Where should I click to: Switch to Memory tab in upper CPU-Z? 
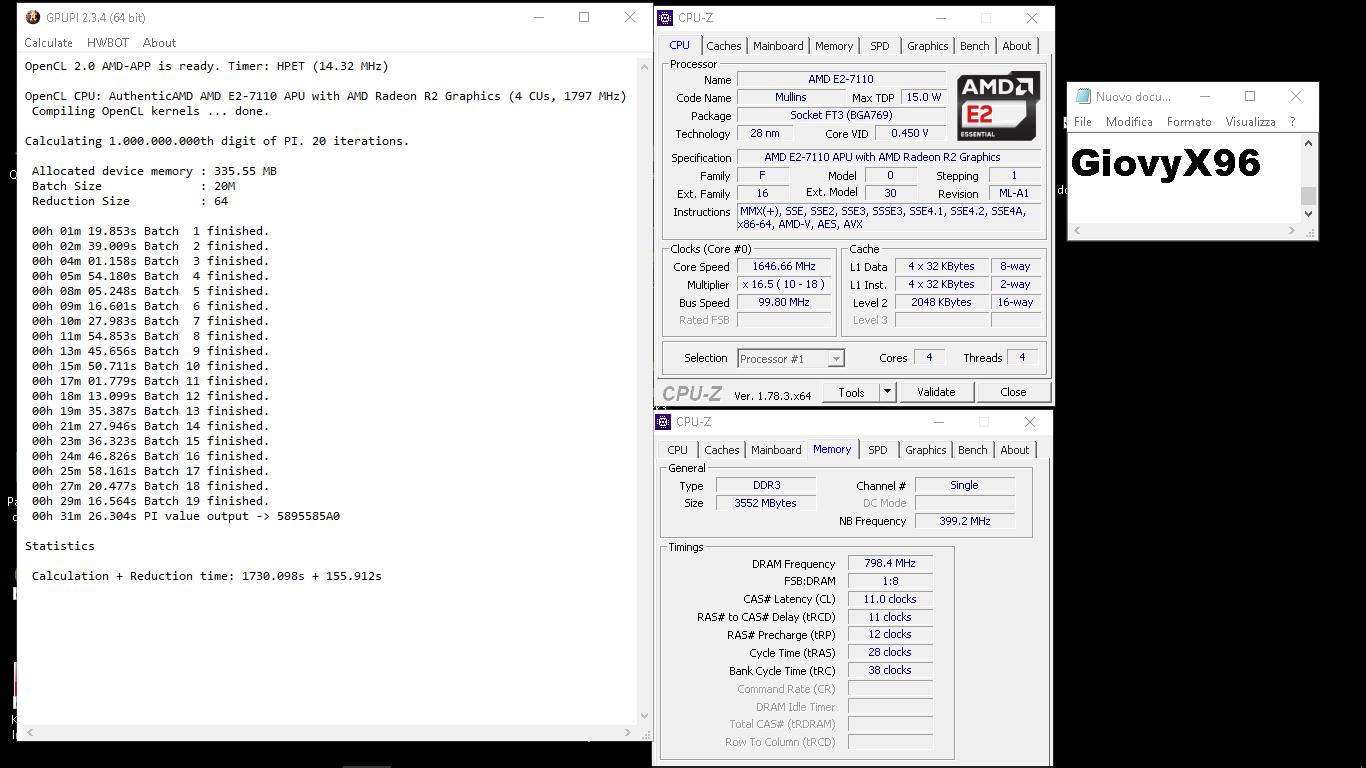(x=834, y=46)
